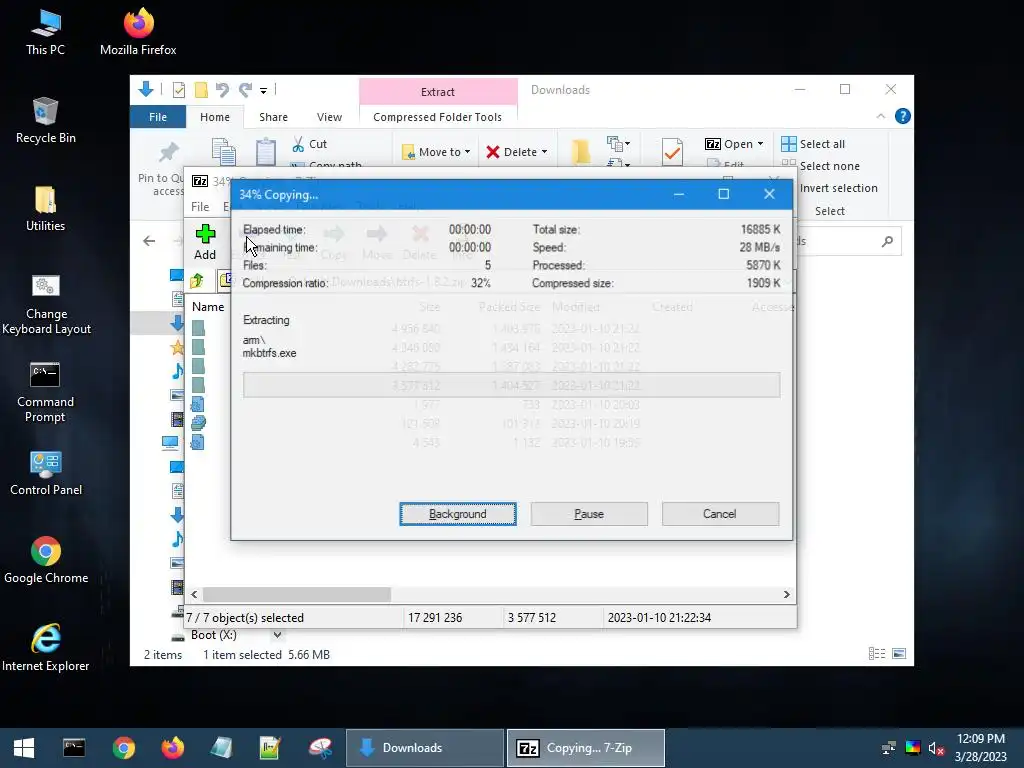1024x768 pixels.
Task: Launch Internet Explorer from desktop
Action: point(46,648)
